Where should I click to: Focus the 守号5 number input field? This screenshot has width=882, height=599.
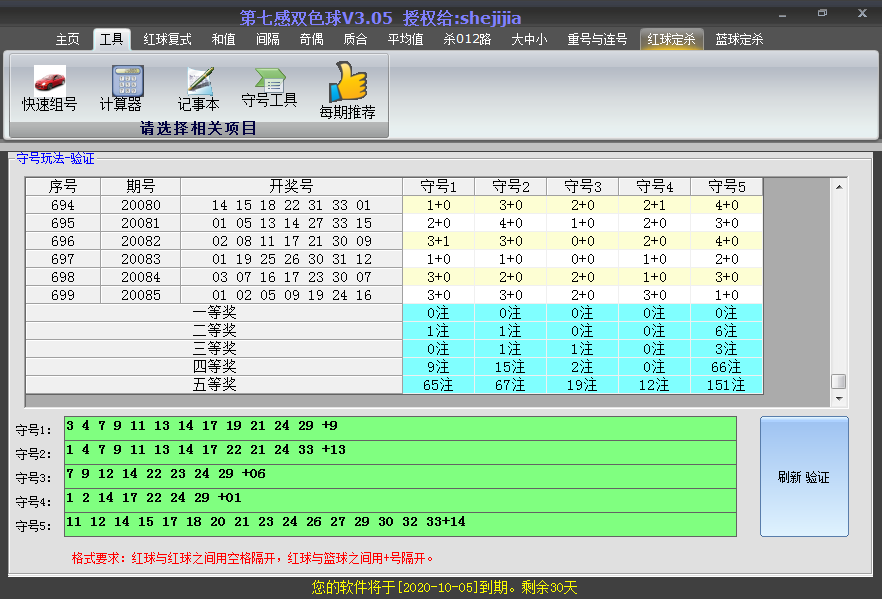(400, 523)
